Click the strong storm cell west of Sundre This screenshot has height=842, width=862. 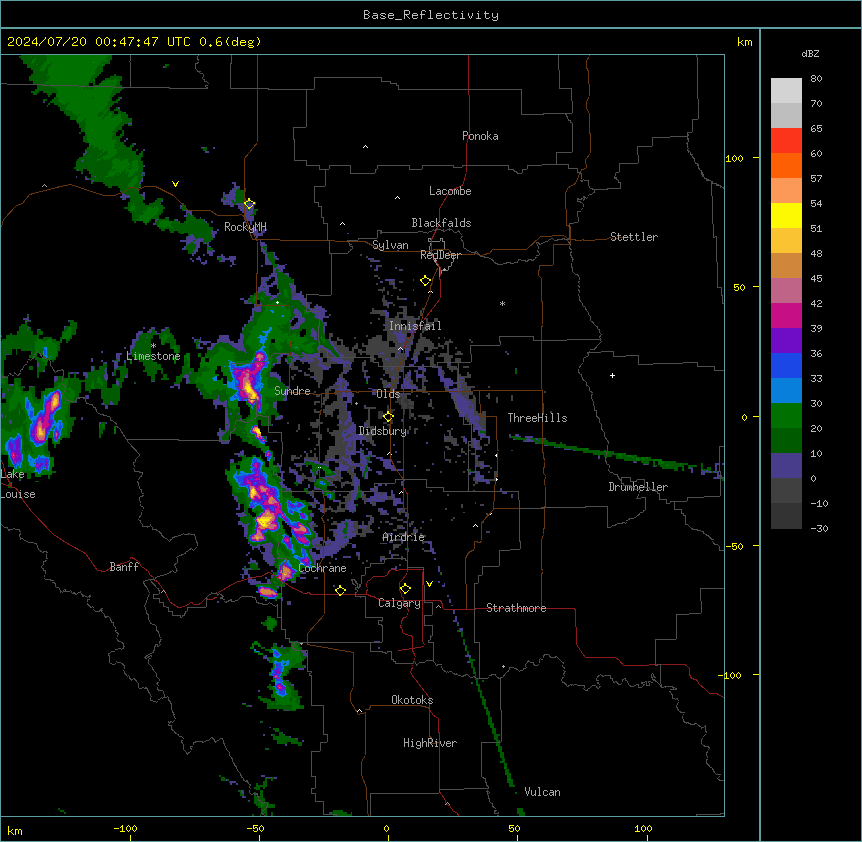coord(248,380)
